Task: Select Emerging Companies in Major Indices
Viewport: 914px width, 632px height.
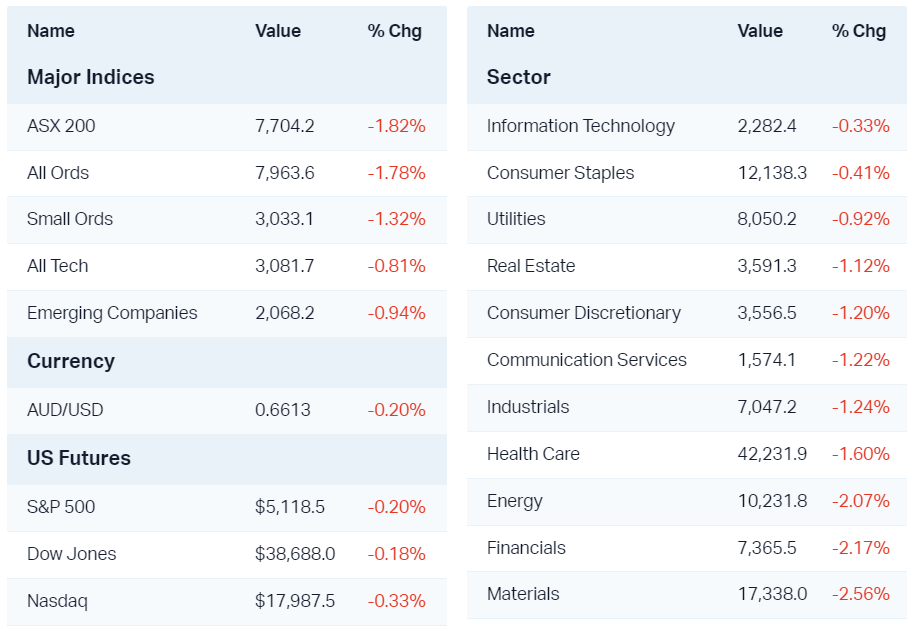Action: (112, 313)
